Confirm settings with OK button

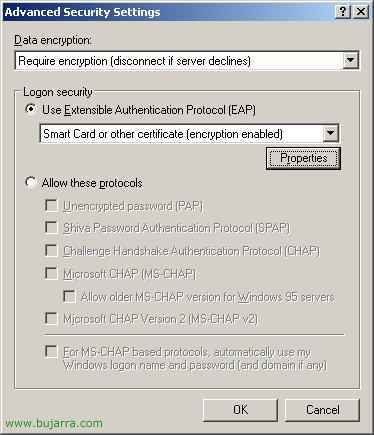(240, 410)
